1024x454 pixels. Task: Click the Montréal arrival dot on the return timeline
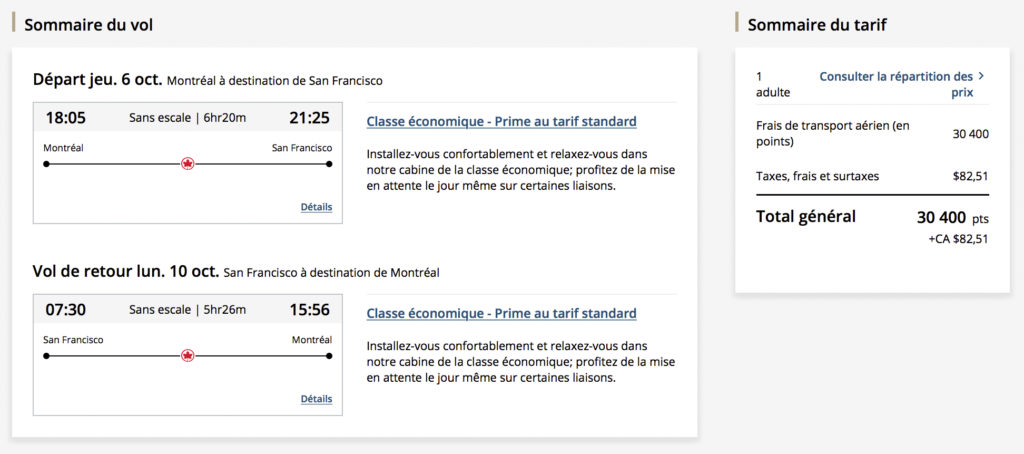[x=329, y=356]
